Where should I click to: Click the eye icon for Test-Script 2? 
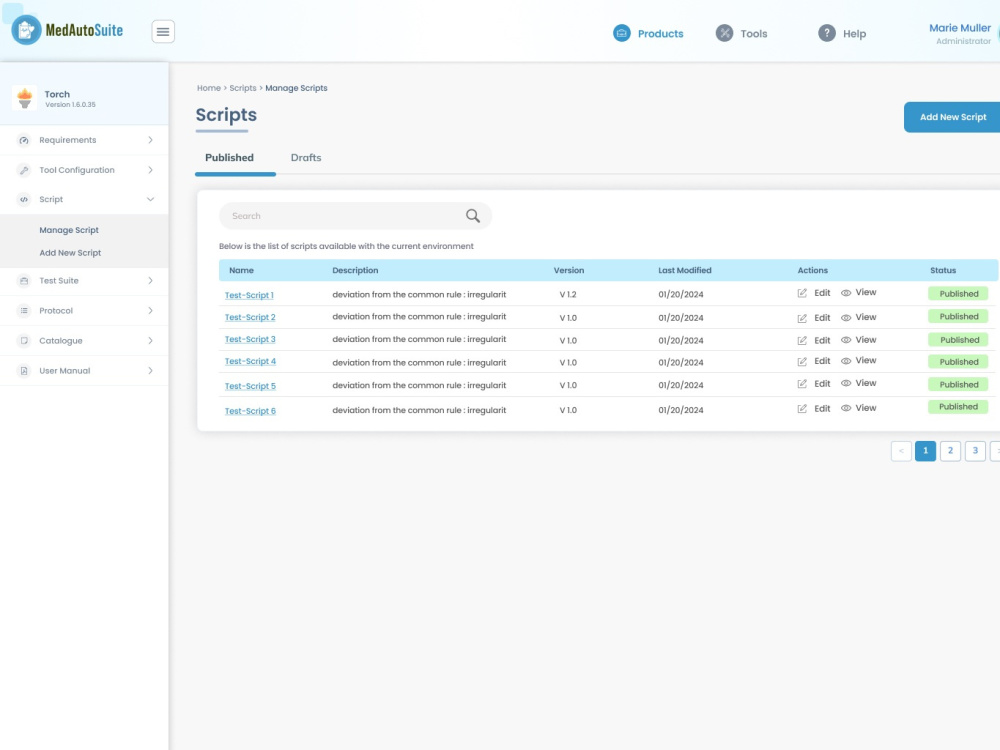click(x=846, y=318)
